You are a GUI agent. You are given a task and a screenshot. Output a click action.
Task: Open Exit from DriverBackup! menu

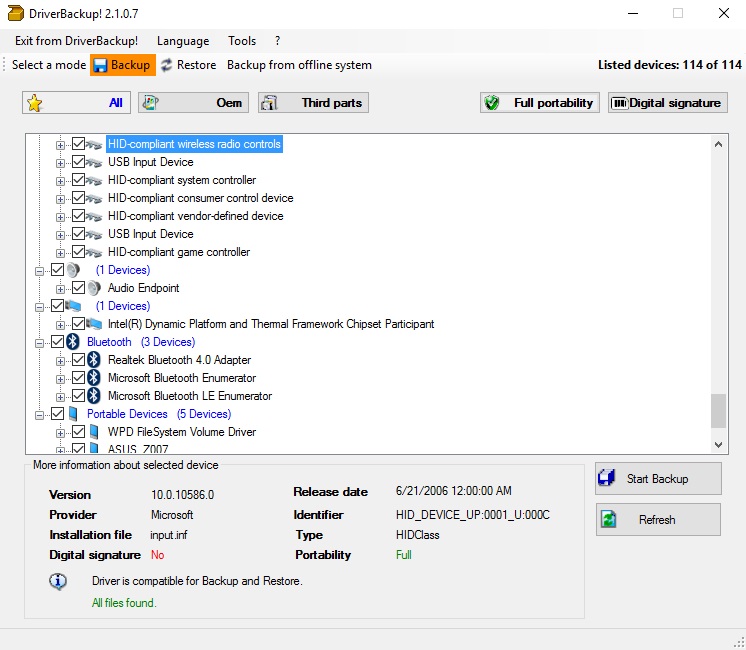pyautogui.click(x=77, y=41)
